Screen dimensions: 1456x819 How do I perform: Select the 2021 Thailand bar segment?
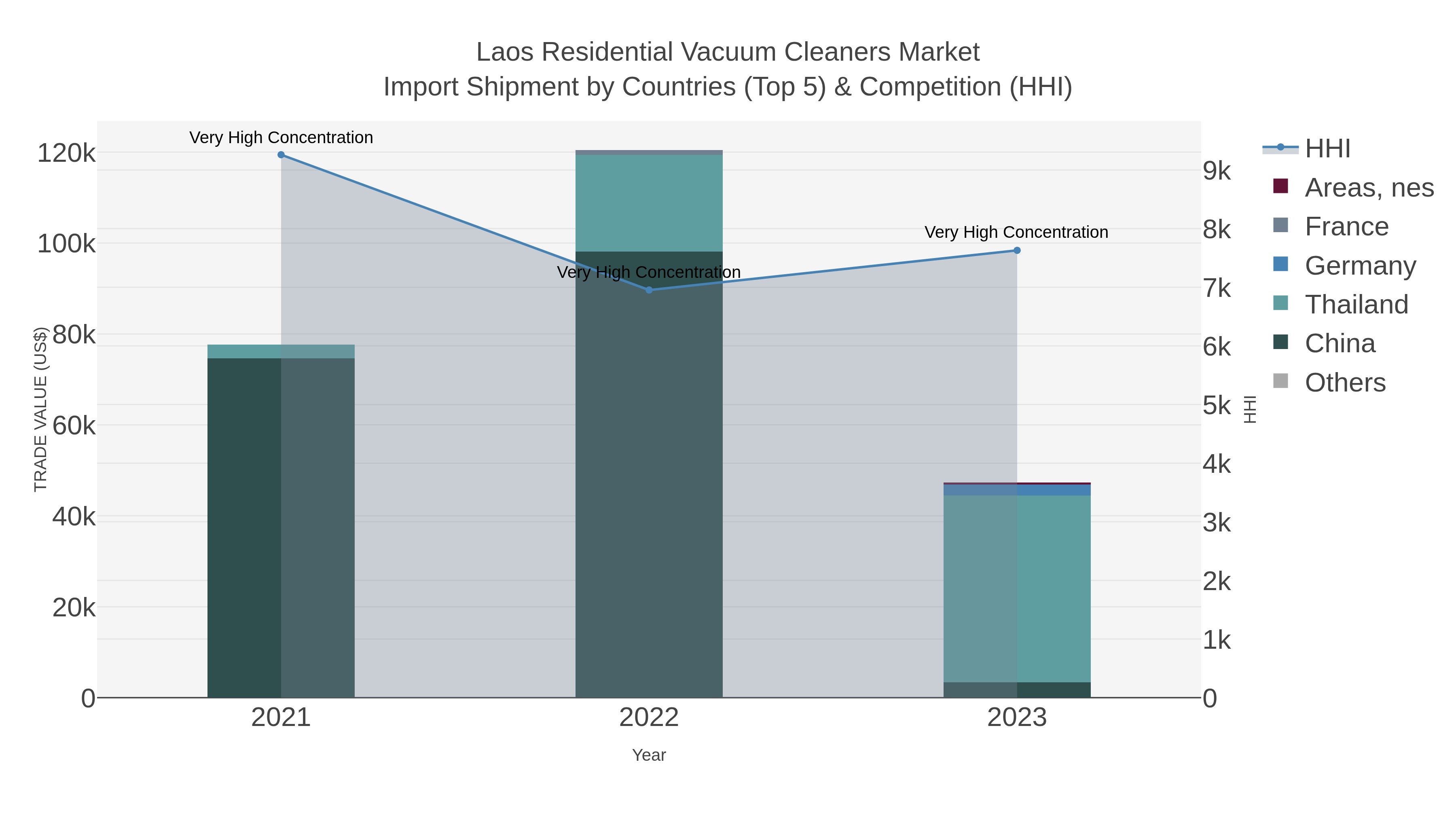281,351
